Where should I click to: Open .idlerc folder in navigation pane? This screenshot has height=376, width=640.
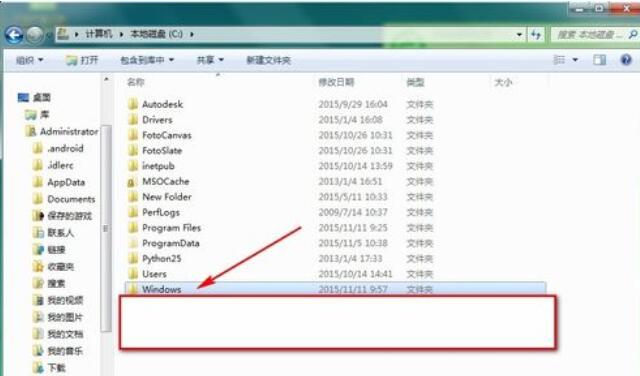point(53,165)
